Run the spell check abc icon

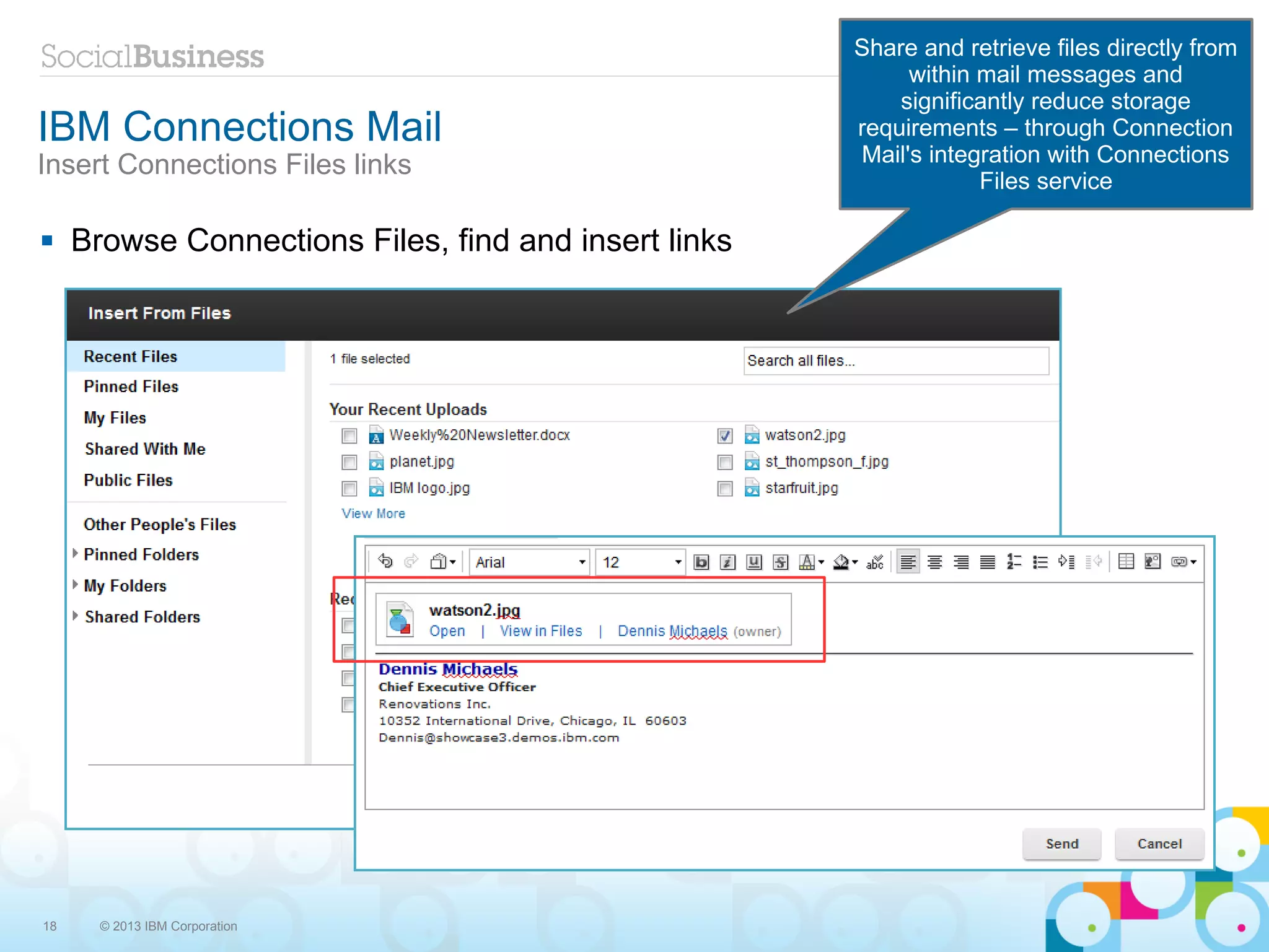pyautogui.click(x=875, y=562)
